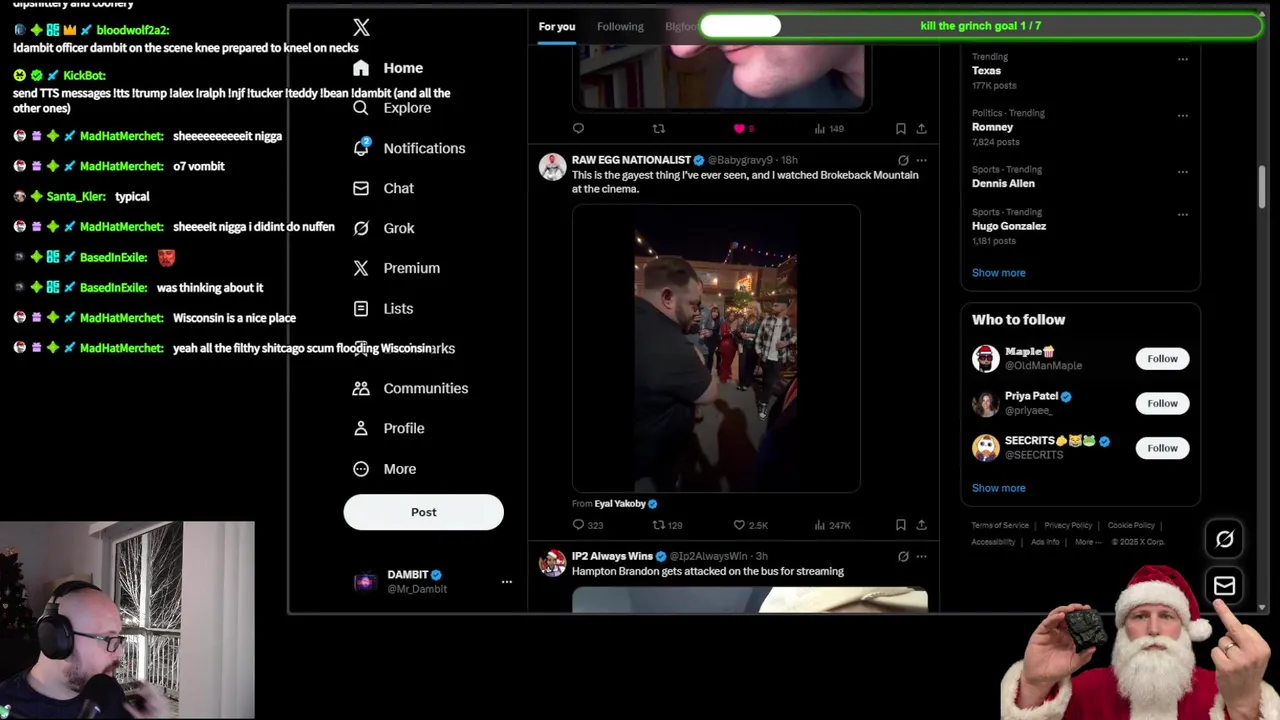Image resolution: width=1280 pixels, height=720 pixels.
Task: Open more options for Dennis Allen trend
Action: point(1183,171)
